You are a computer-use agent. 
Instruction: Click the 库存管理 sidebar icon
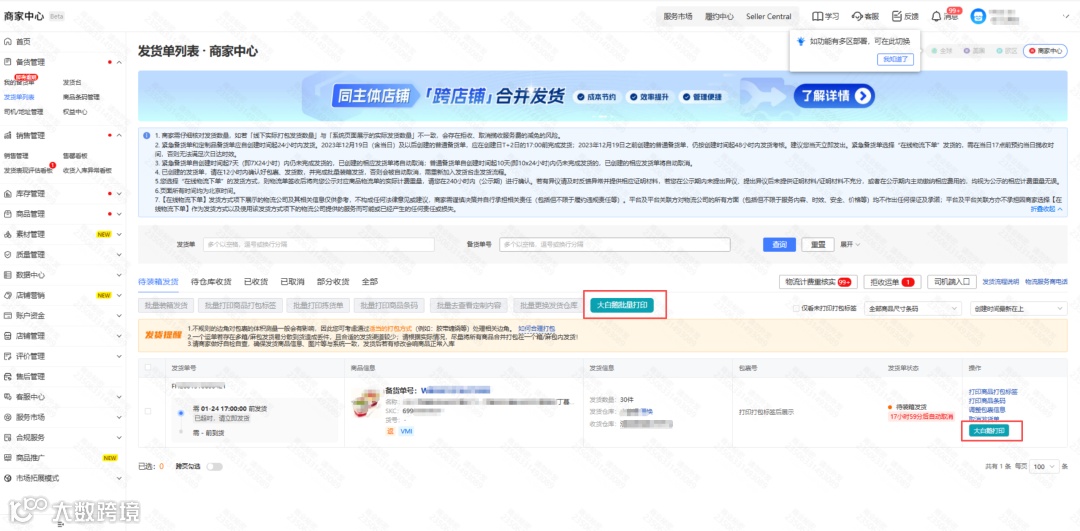point(8,194)
